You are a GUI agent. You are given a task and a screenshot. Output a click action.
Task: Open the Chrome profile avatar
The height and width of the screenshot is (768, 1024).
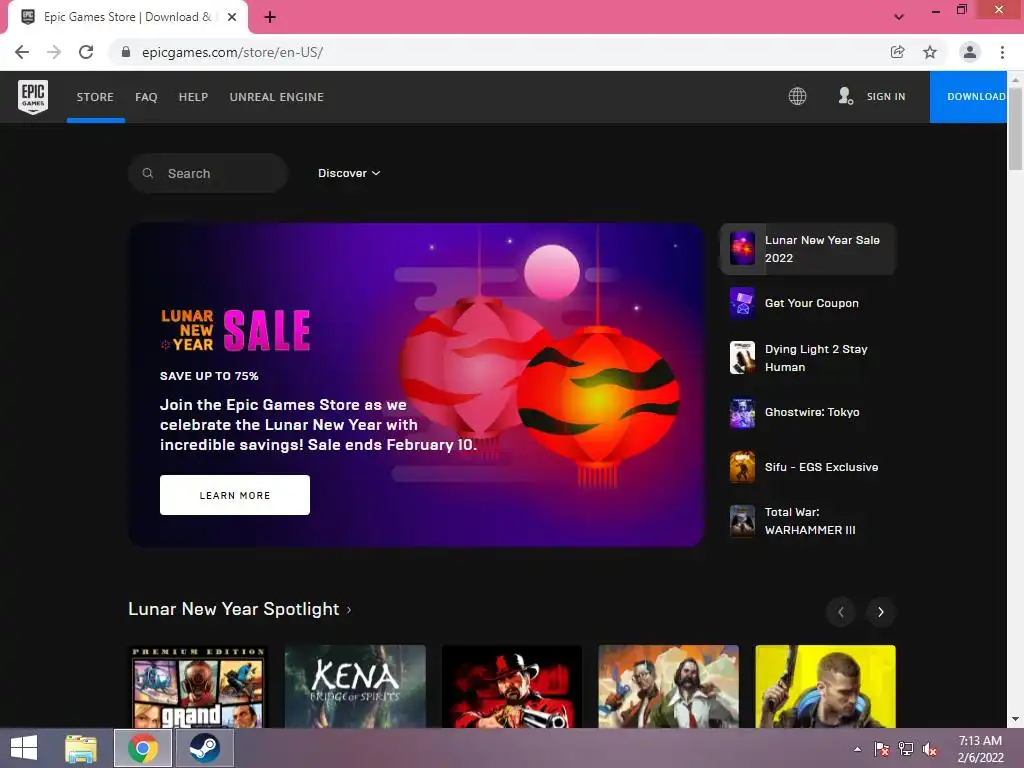970,52
